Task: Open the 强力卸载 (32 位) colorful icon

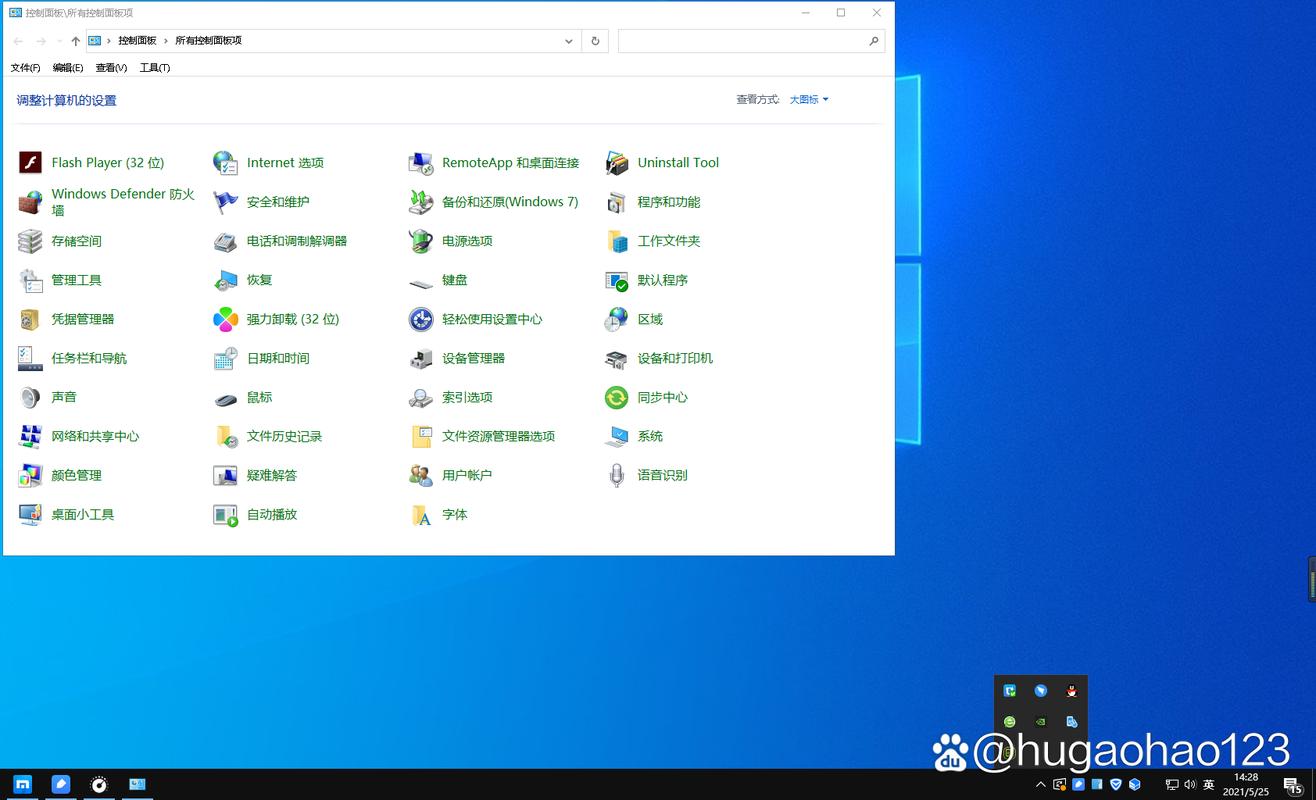Action: 225,320
